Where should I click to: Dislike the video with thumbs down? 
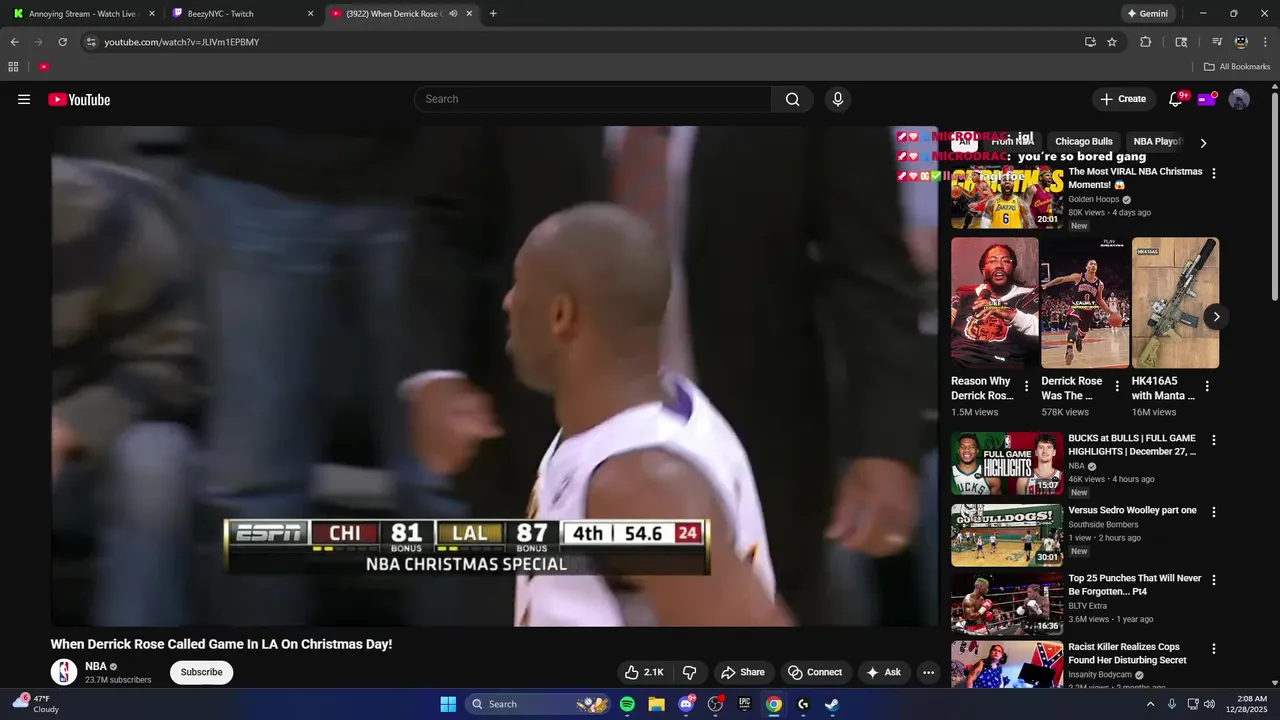[x=689, y=672]
